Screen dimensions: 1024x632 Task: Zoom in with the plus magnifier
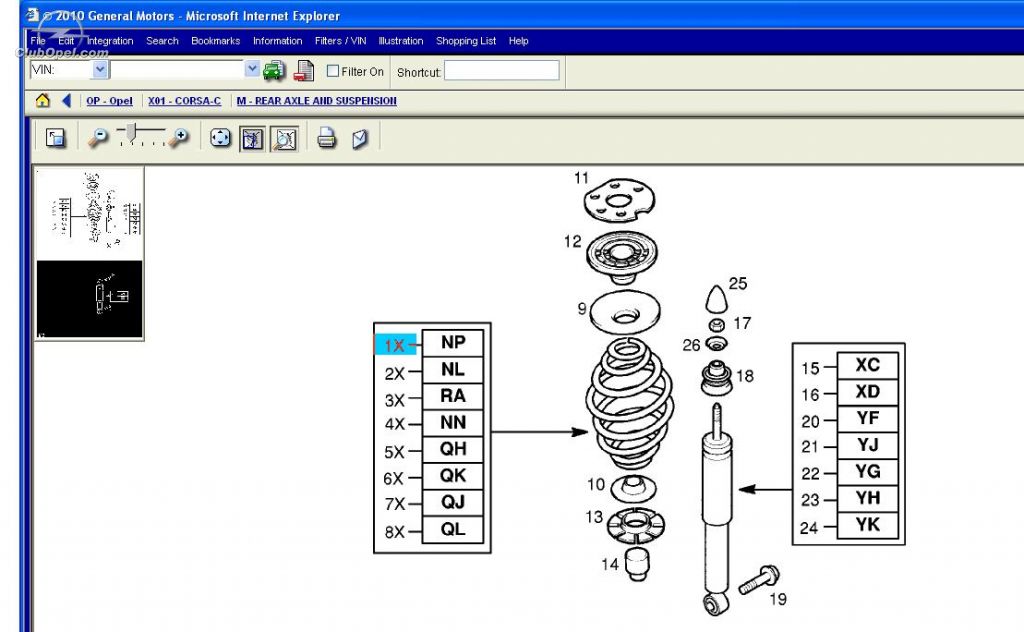[x=178, y=138]
